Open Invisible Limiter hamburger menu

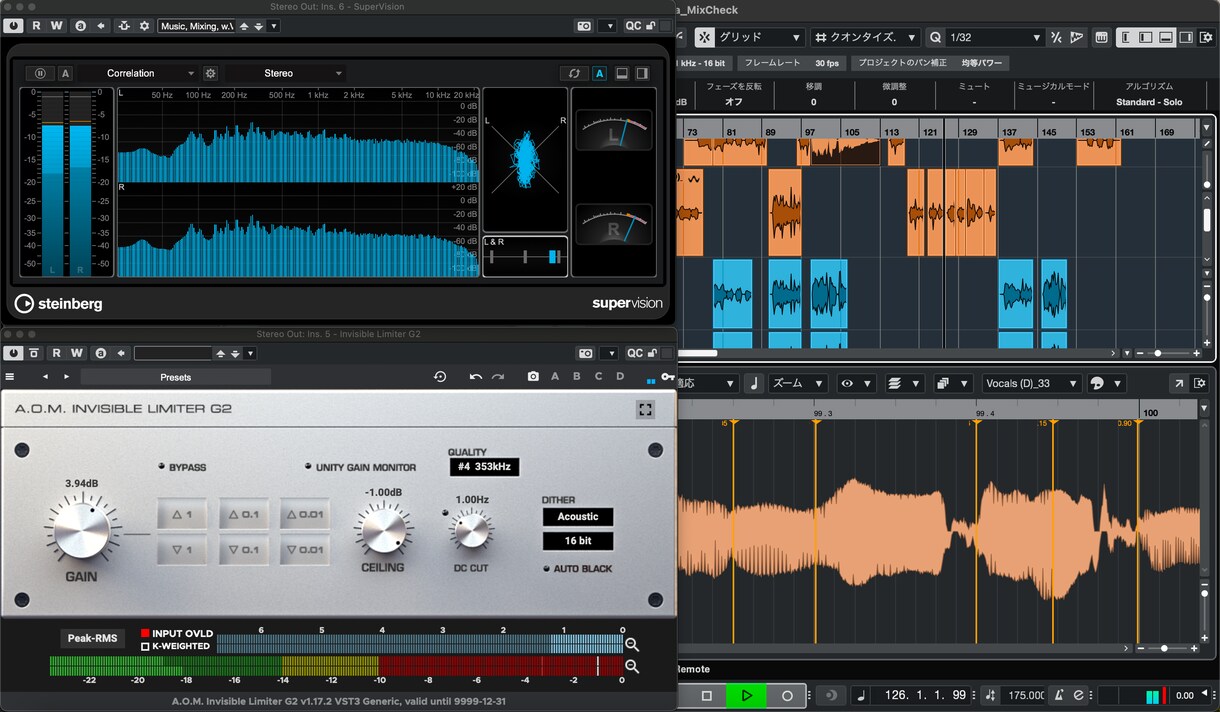tap(10, 377)
